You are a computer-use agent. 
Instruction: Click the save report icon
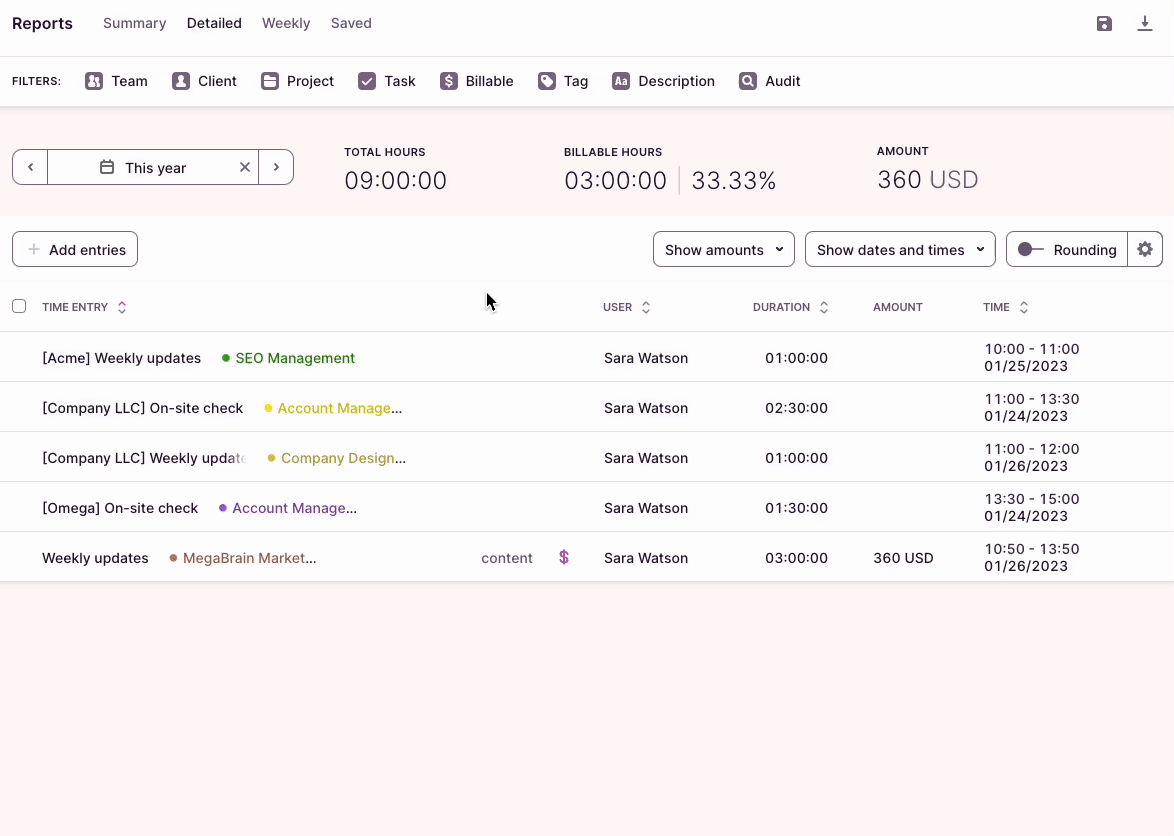[1104, 24]
